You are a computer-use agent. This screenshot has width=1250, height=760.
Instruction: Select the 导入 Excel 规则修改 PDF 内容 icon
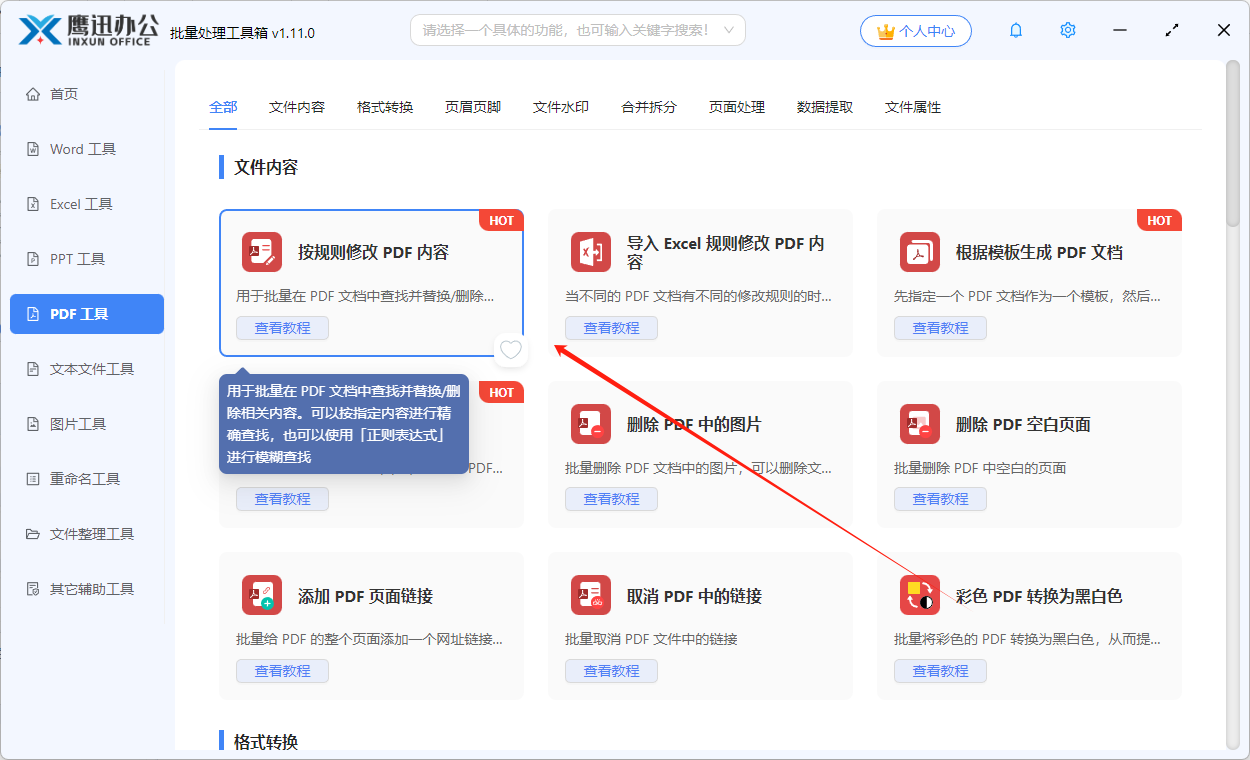click(591, 252)
